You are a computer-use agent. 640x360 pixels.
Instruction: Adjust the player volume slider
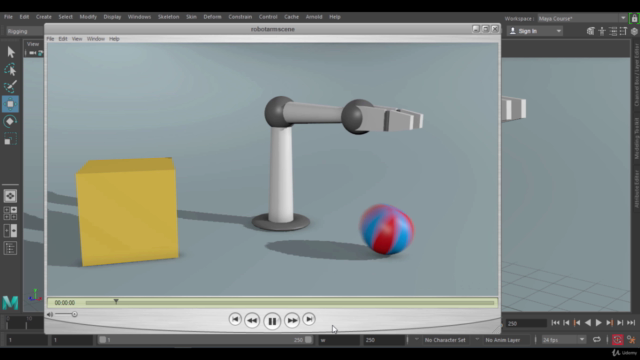click(x=66, y=314)
